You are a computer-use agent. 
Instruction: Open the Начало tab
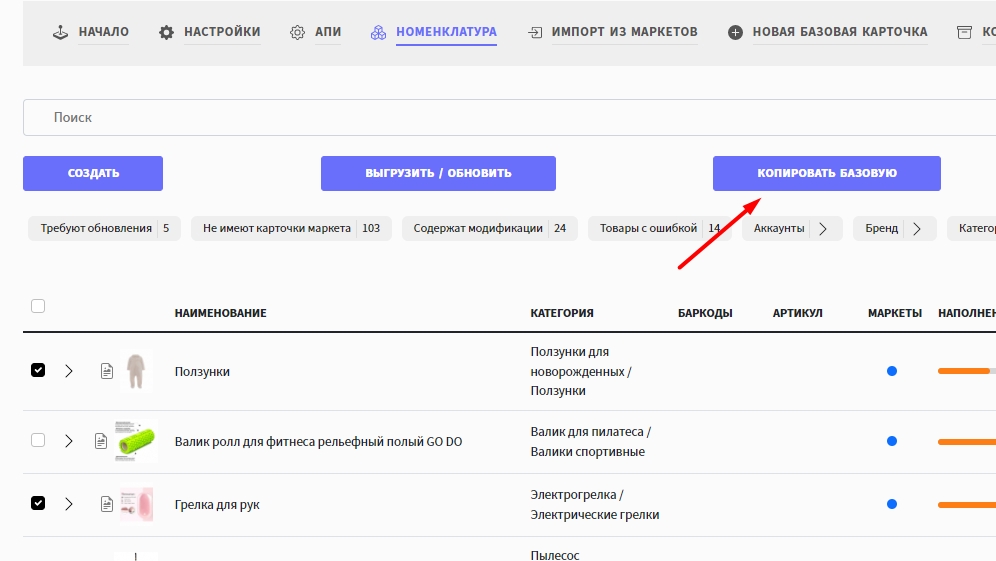coord(90,32)
